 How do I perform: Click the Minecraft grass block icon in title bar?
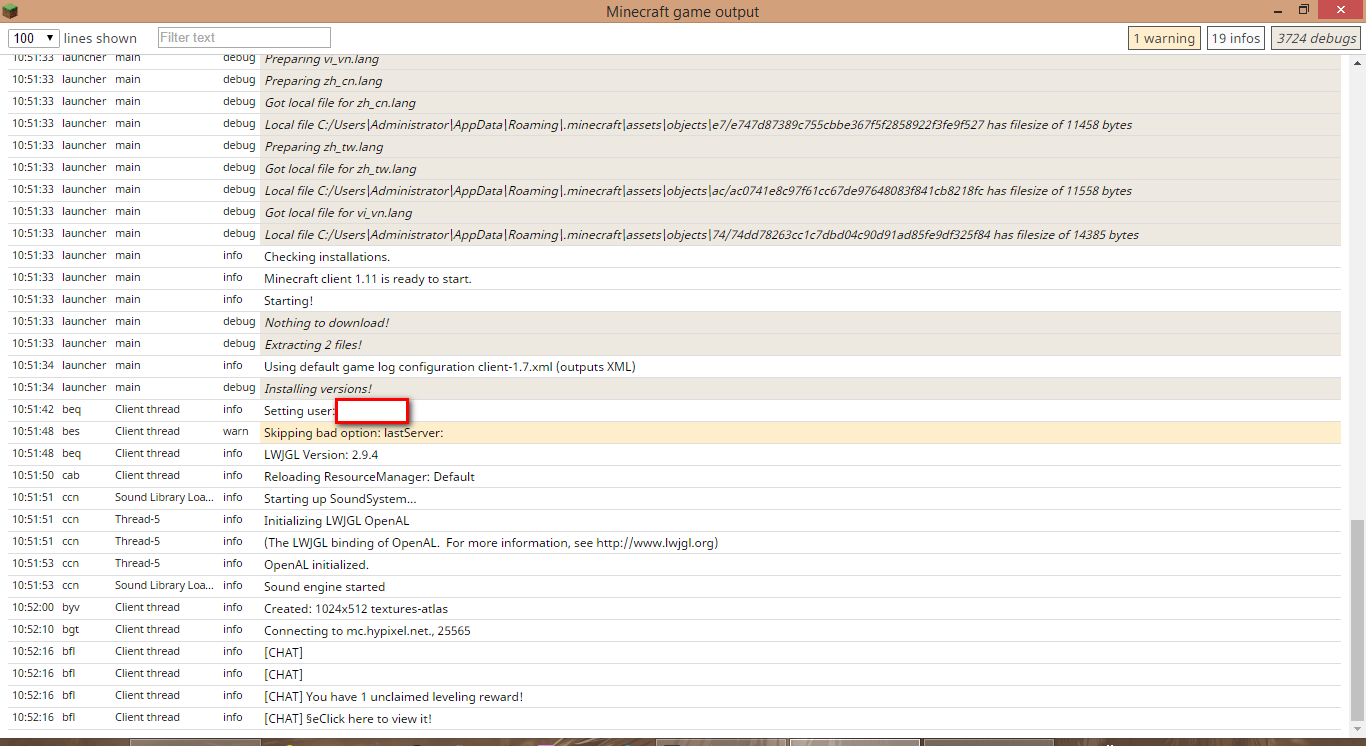(x=11, y=11)
